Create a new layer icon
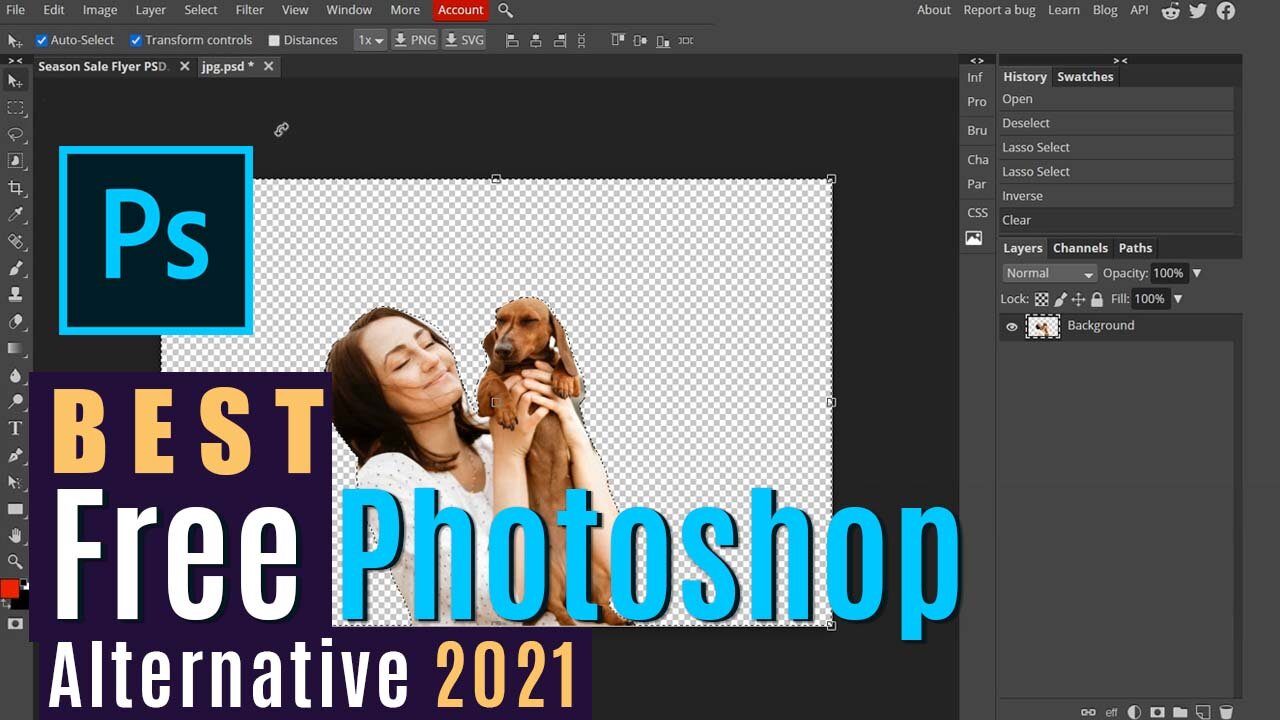The image size is (1280, 720). click(1203, 712)
